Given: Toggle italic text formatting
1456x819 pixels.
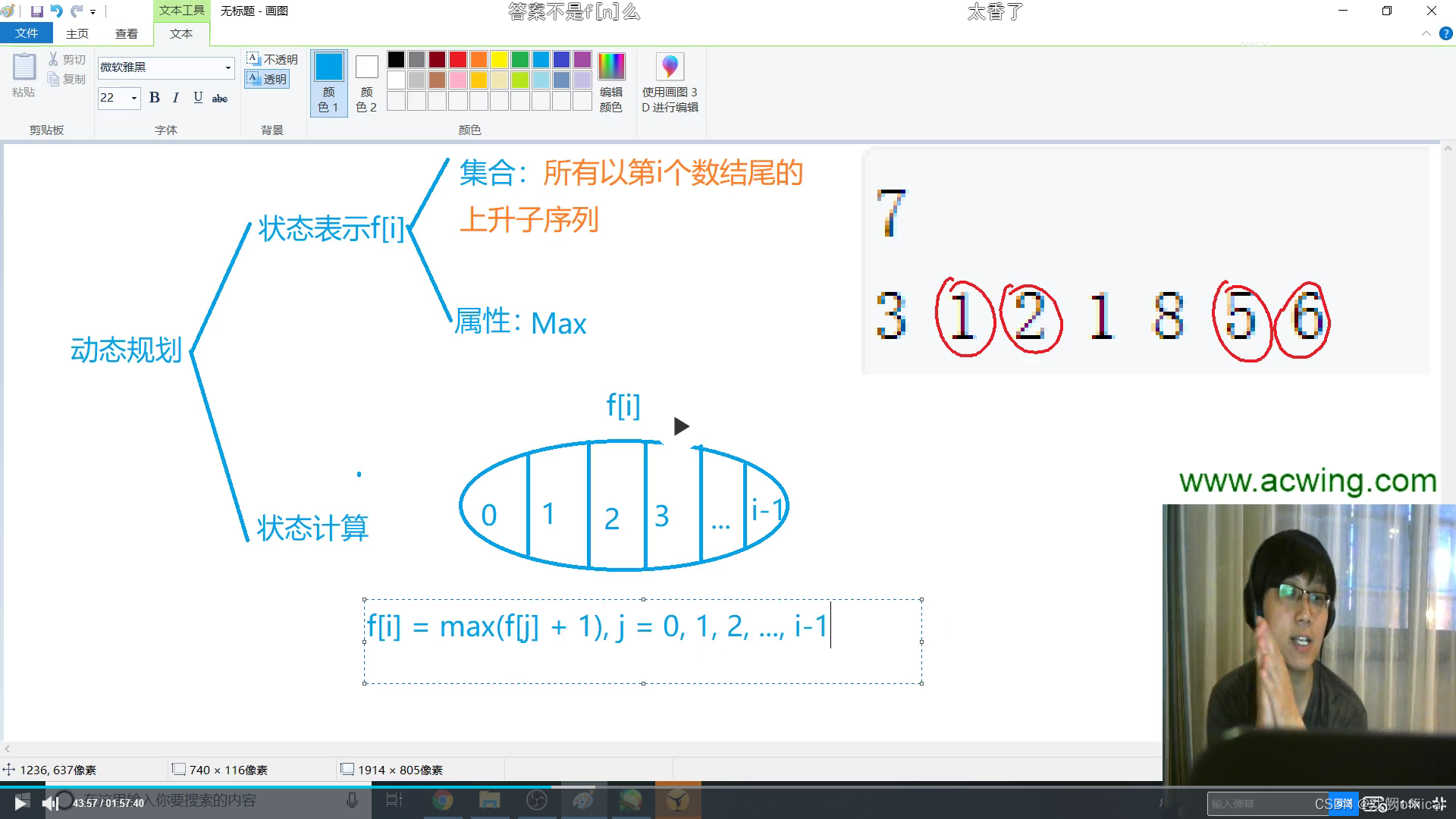Looking at the screenshot, I should [x=176, y=98].
